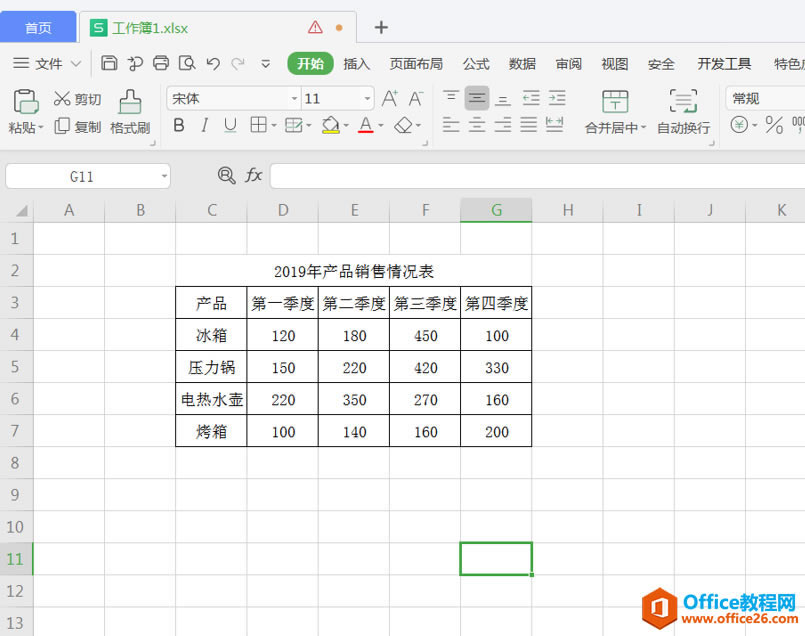
Task: Apply cell borders icon
Action: (x=258, y=124)
